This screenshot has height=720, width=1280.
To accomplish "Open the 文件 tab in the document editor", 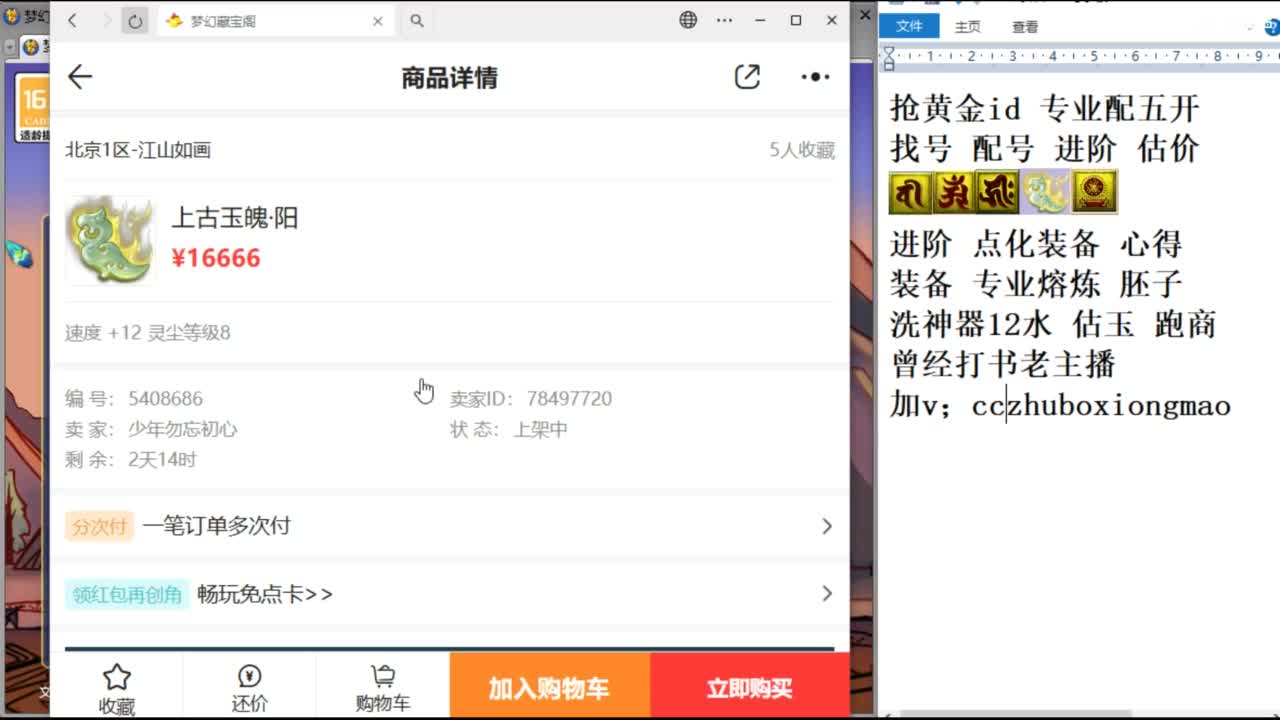I will 909,27.
